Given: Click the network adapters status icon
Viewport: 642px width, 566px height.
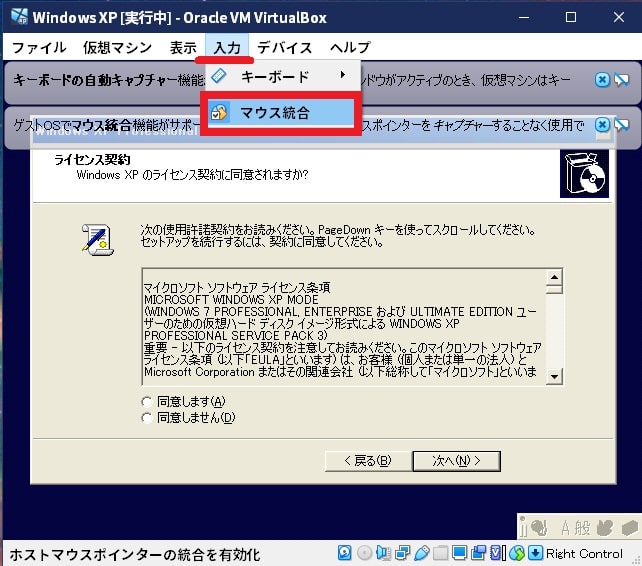Looking at the screenshot, I should (x=402, y=553).
